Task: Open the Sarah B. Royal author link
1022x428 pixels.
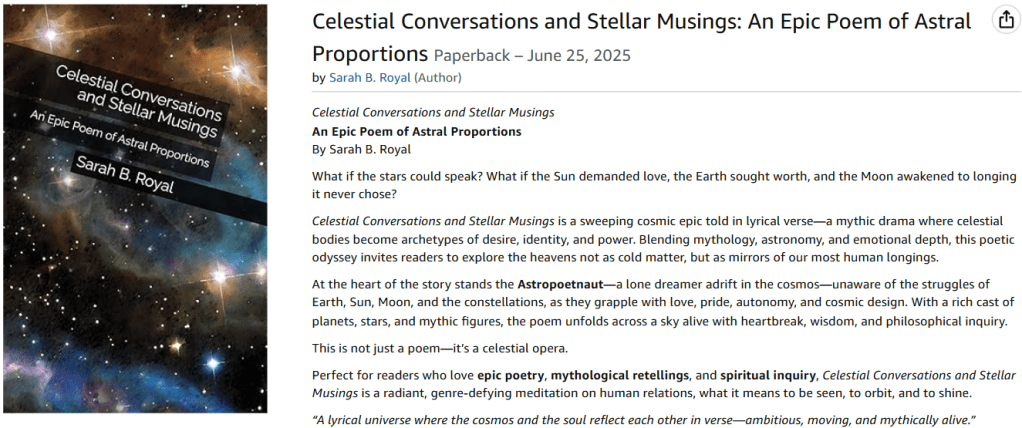Action: click(x=369, y=77)
